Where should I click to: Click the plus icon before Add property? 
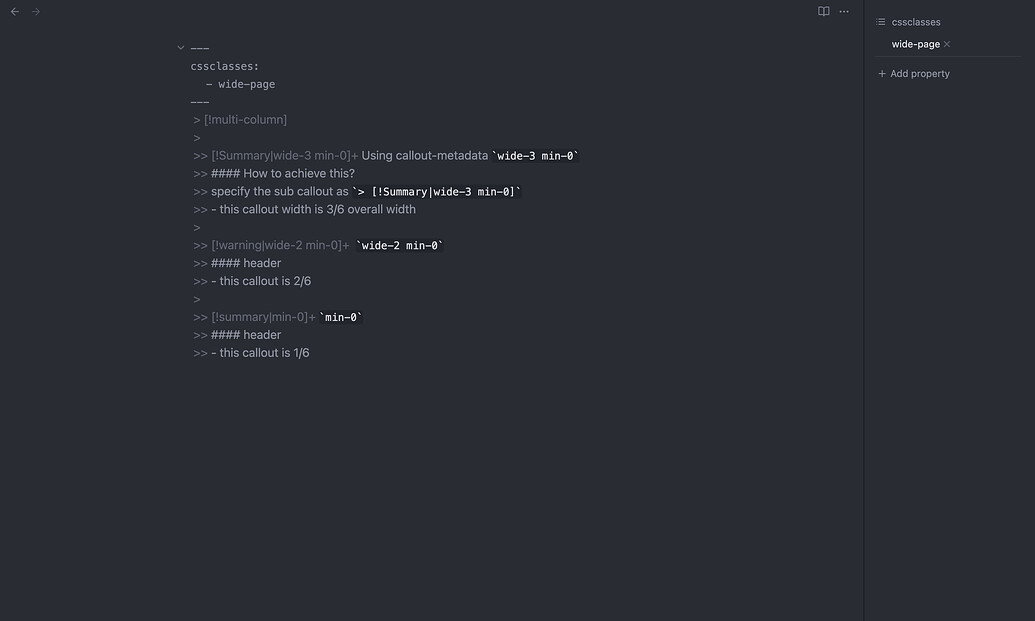[880, 73]
